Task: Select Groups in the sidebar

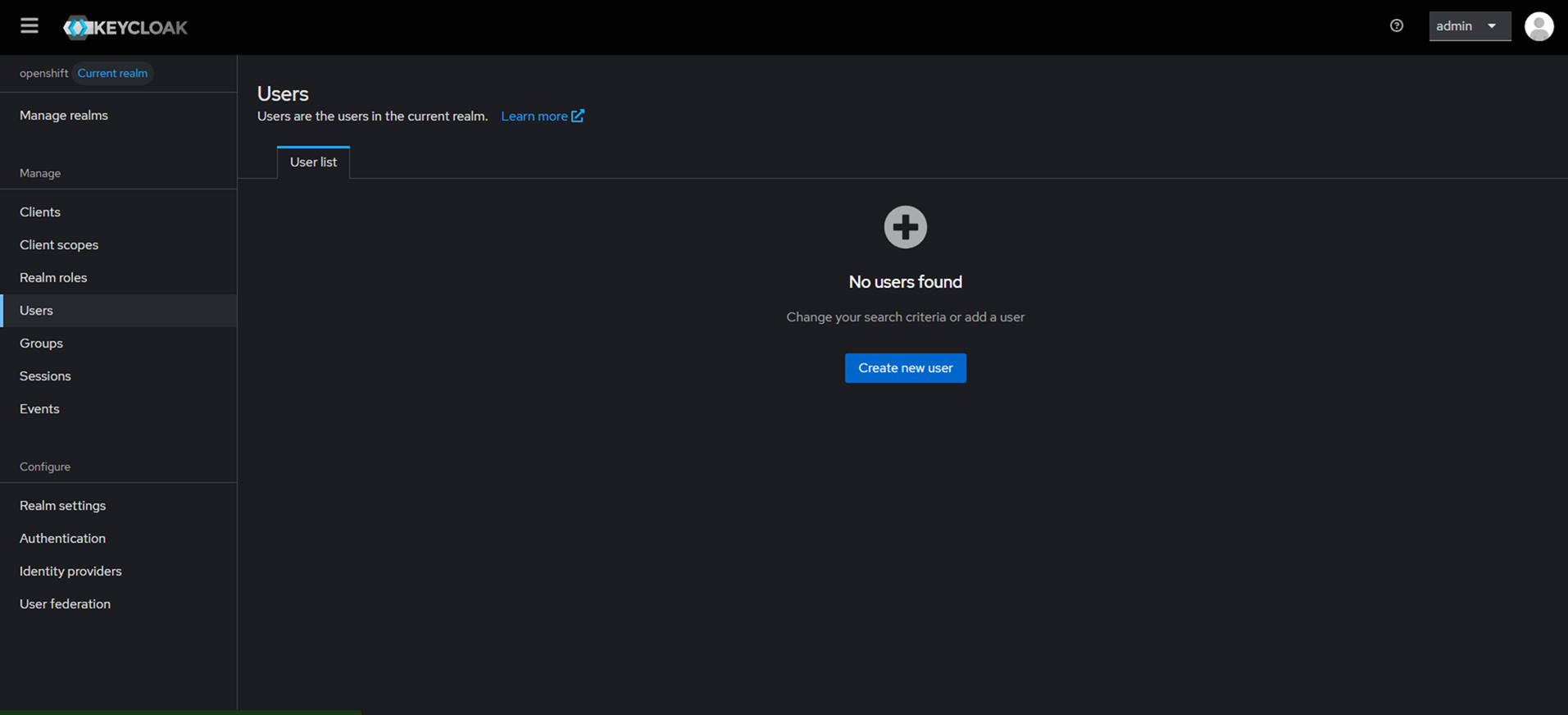Action: pos(41,344)
